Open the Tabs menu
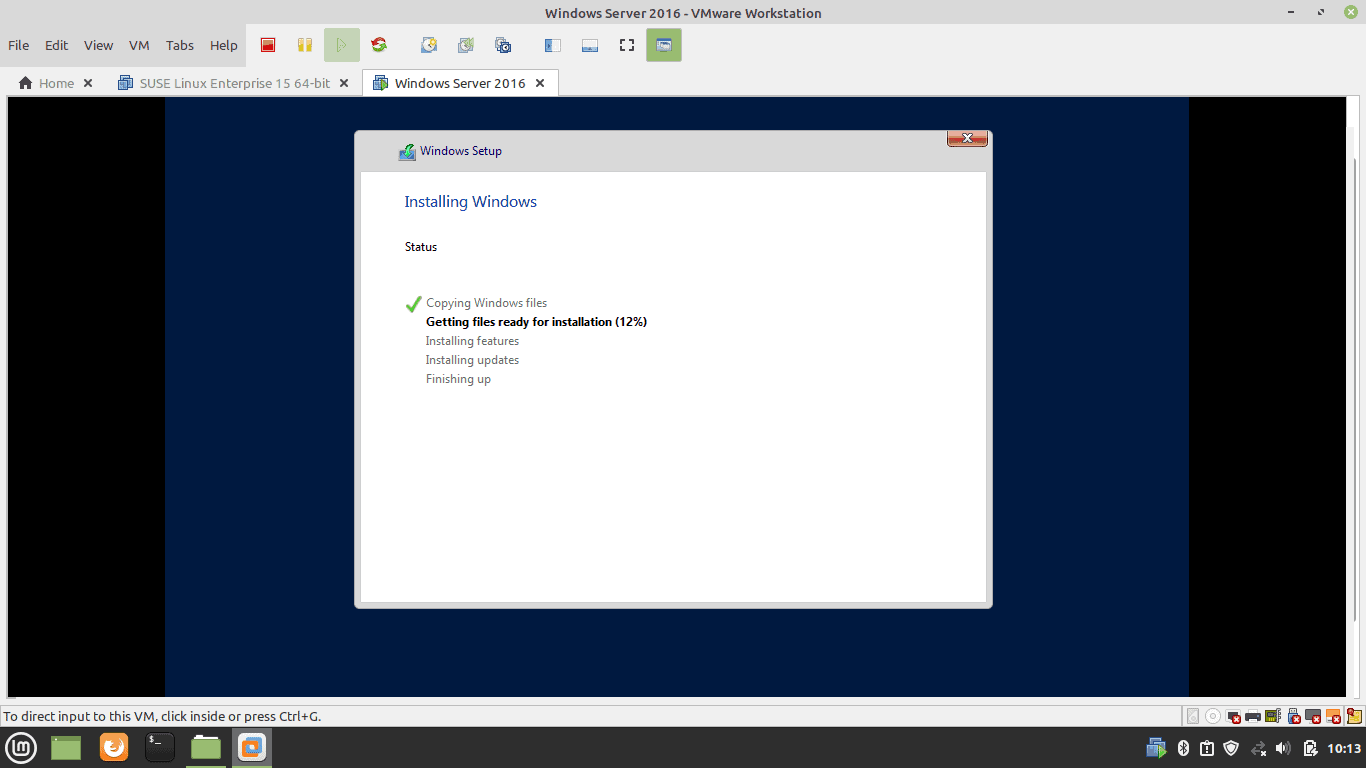Screen dimensions: 1366x768 tap(180, 45)
